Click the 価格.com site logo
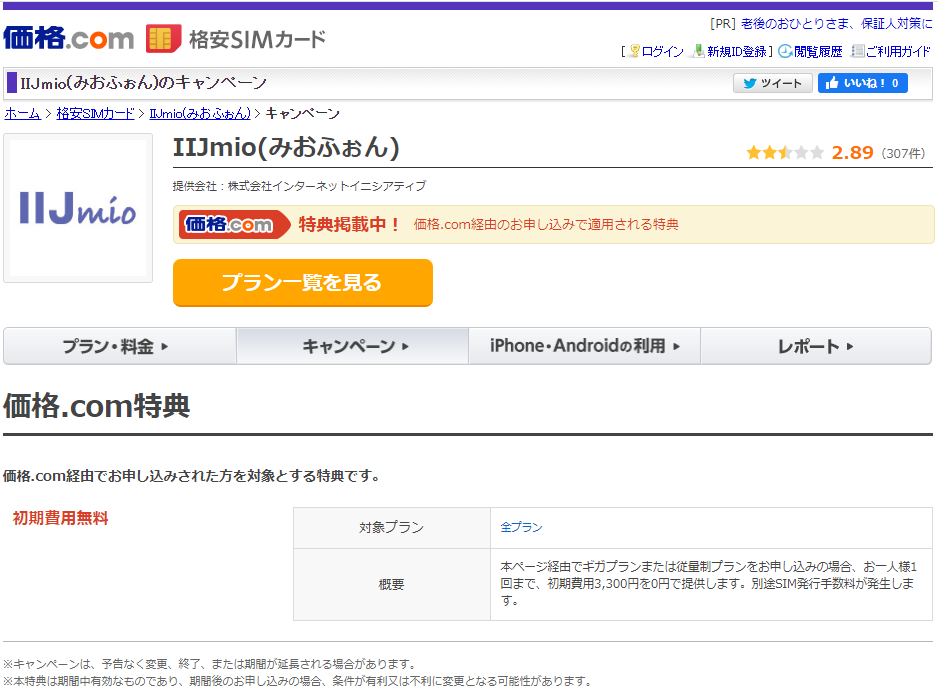 coord(68,38)
